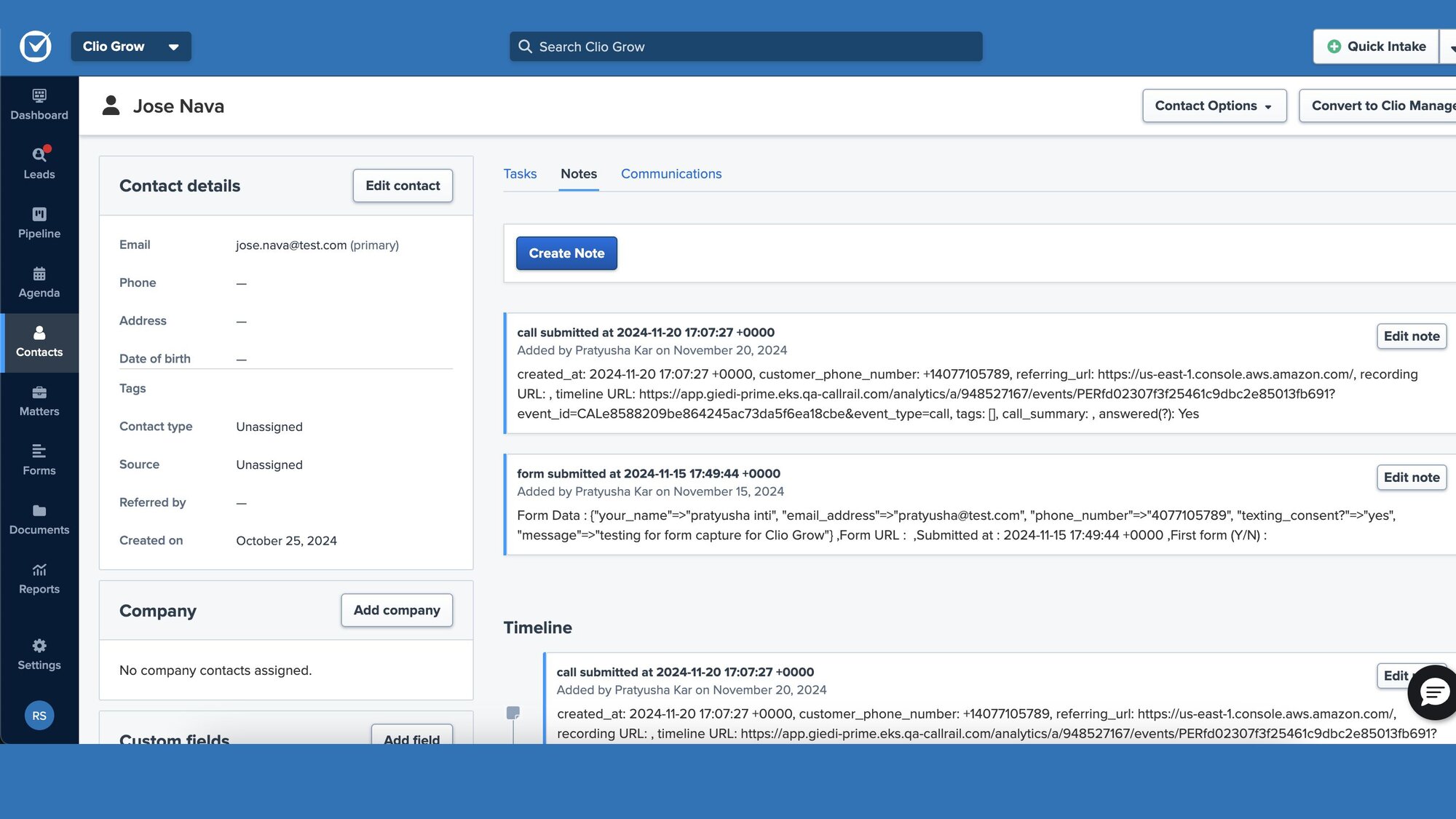Click the green plus Quick Intake icon
1456x819 pixels.
pos(1334,47)
